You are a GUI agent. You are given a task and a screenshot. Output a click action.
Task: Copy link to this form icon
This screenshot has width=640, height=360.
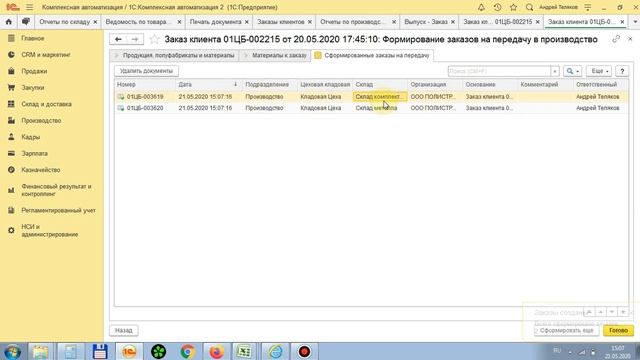tap(616, 39)
